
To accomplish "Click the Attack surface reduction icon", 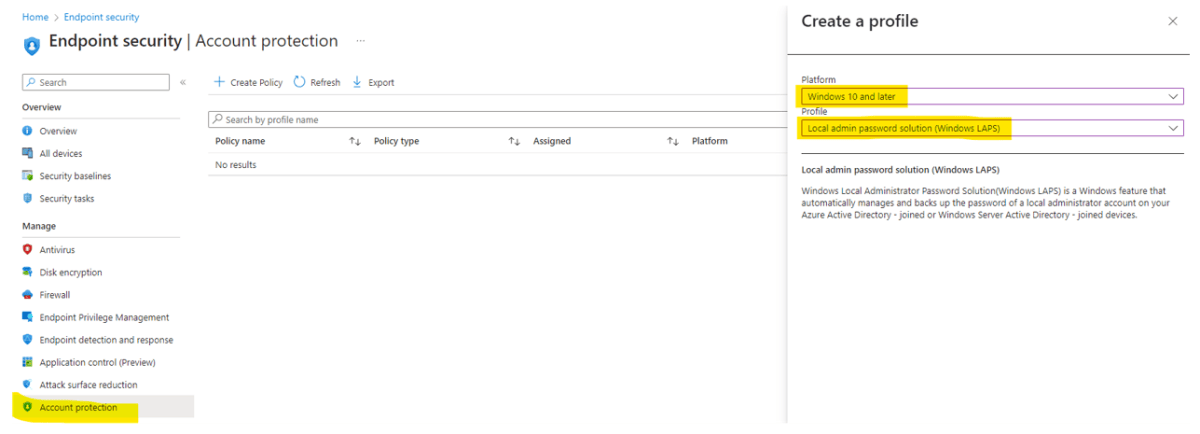I will point(28,385).
